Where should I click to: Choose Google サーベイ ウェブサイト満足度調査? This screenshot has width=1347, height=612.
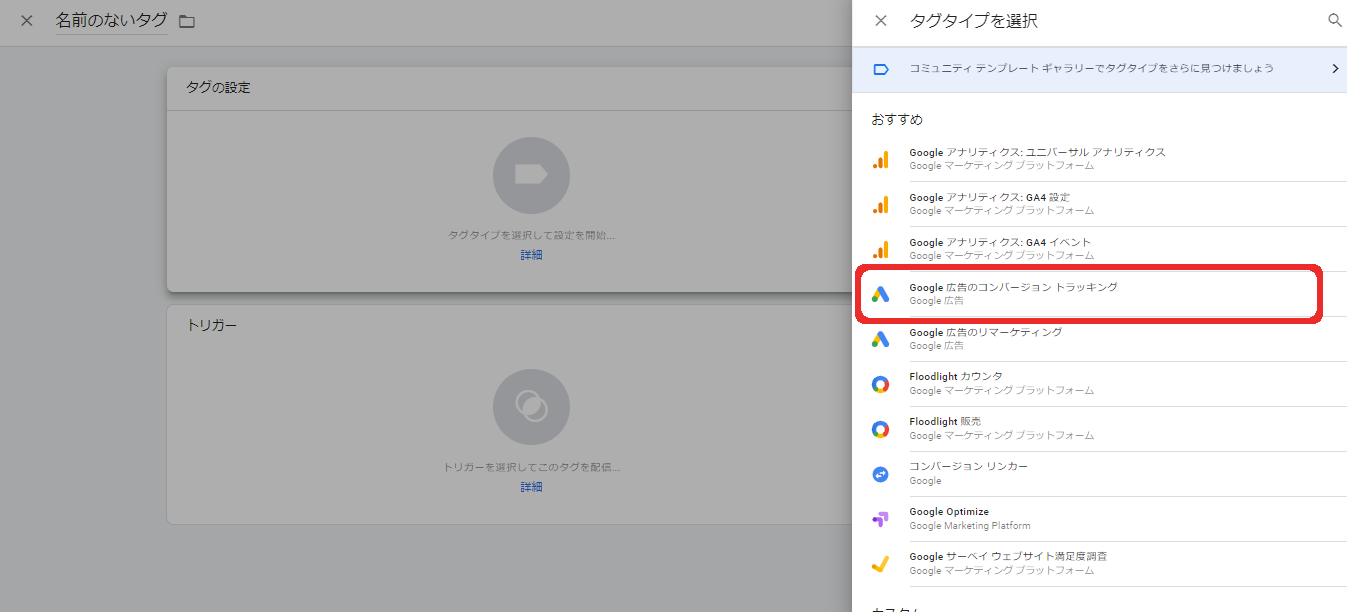pos(1008,557)
